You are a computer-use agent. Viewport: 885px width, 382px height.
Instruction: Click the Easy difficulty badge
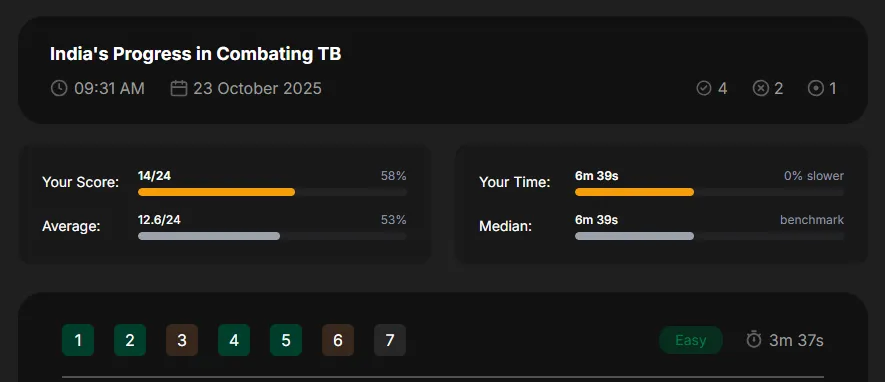tap(691, 340)
